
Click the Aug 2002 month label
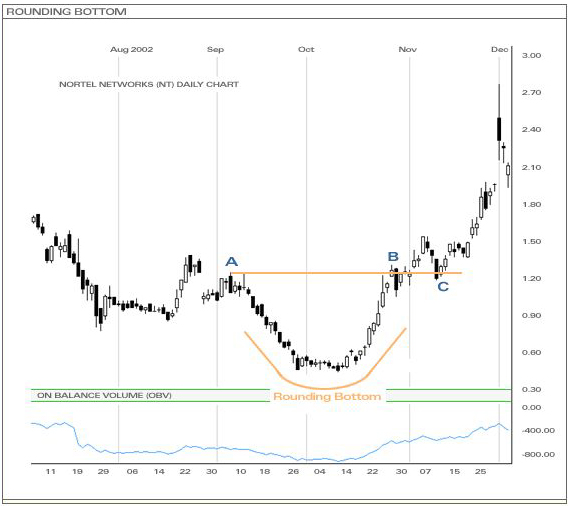[131, 49]
